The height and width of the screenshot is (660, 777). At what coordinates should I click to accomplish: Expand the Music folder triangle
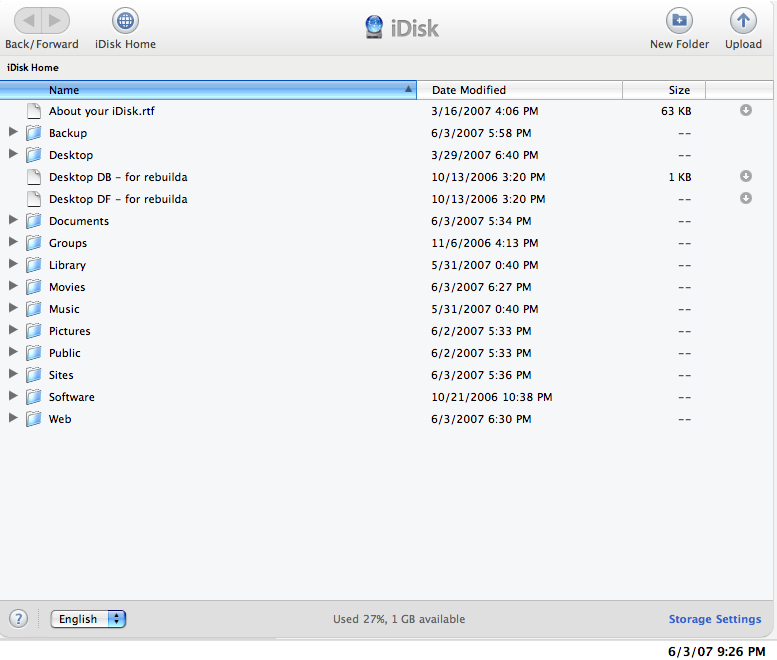point(13,308)
